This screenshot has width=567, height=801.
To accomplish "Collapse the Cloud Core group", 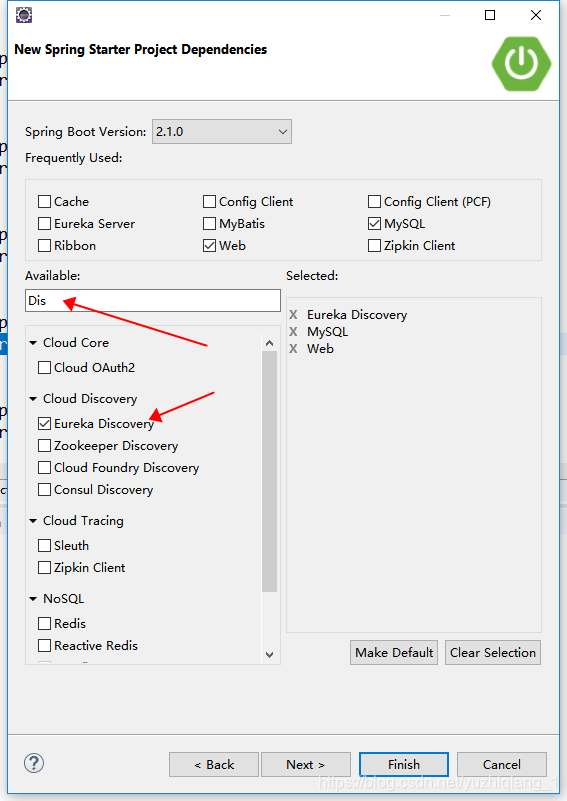I will click(33, 343).
